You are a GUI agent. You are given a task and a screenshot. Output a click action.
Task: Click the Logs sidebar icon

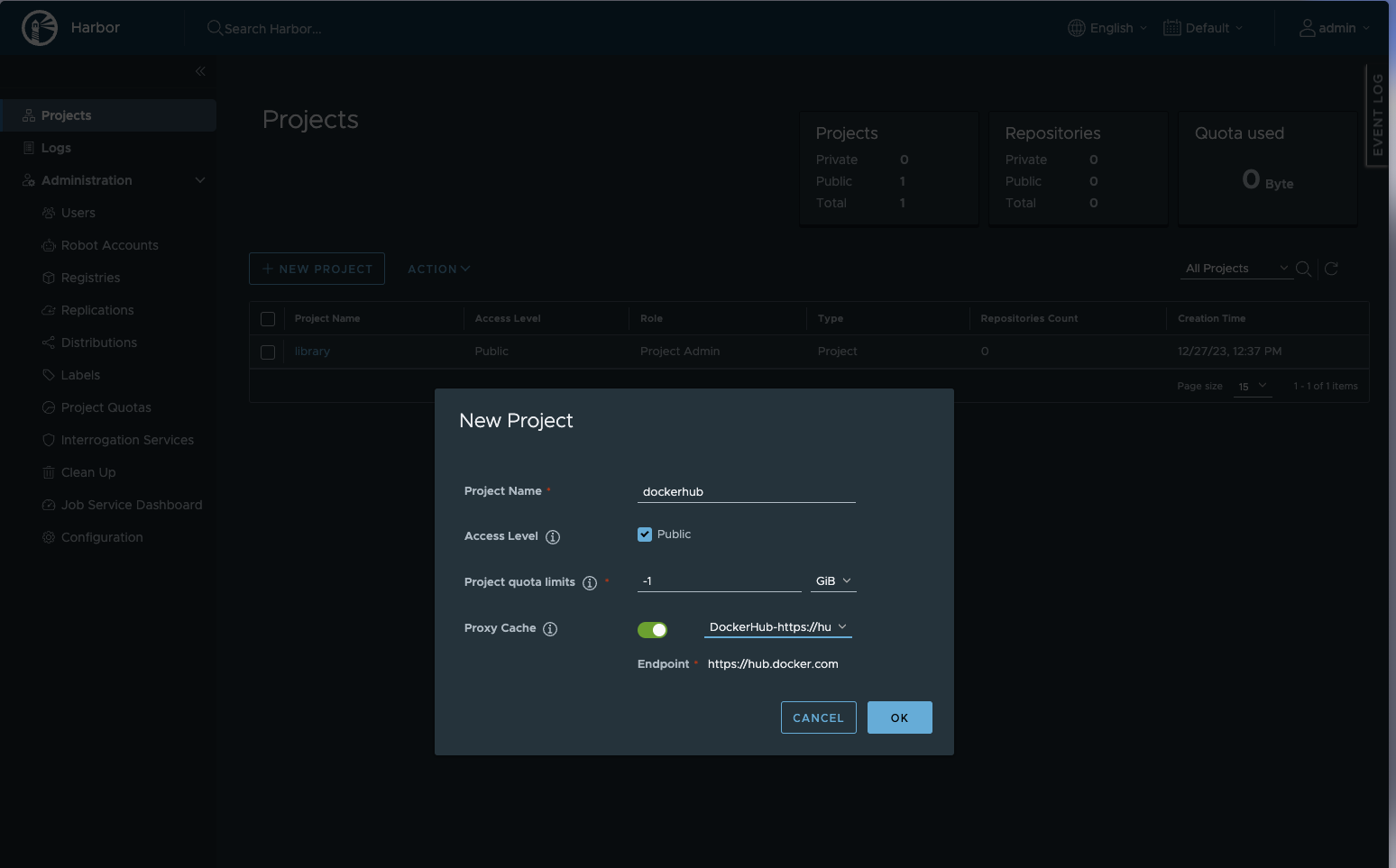pyautogui.click(x=29, y=148)
